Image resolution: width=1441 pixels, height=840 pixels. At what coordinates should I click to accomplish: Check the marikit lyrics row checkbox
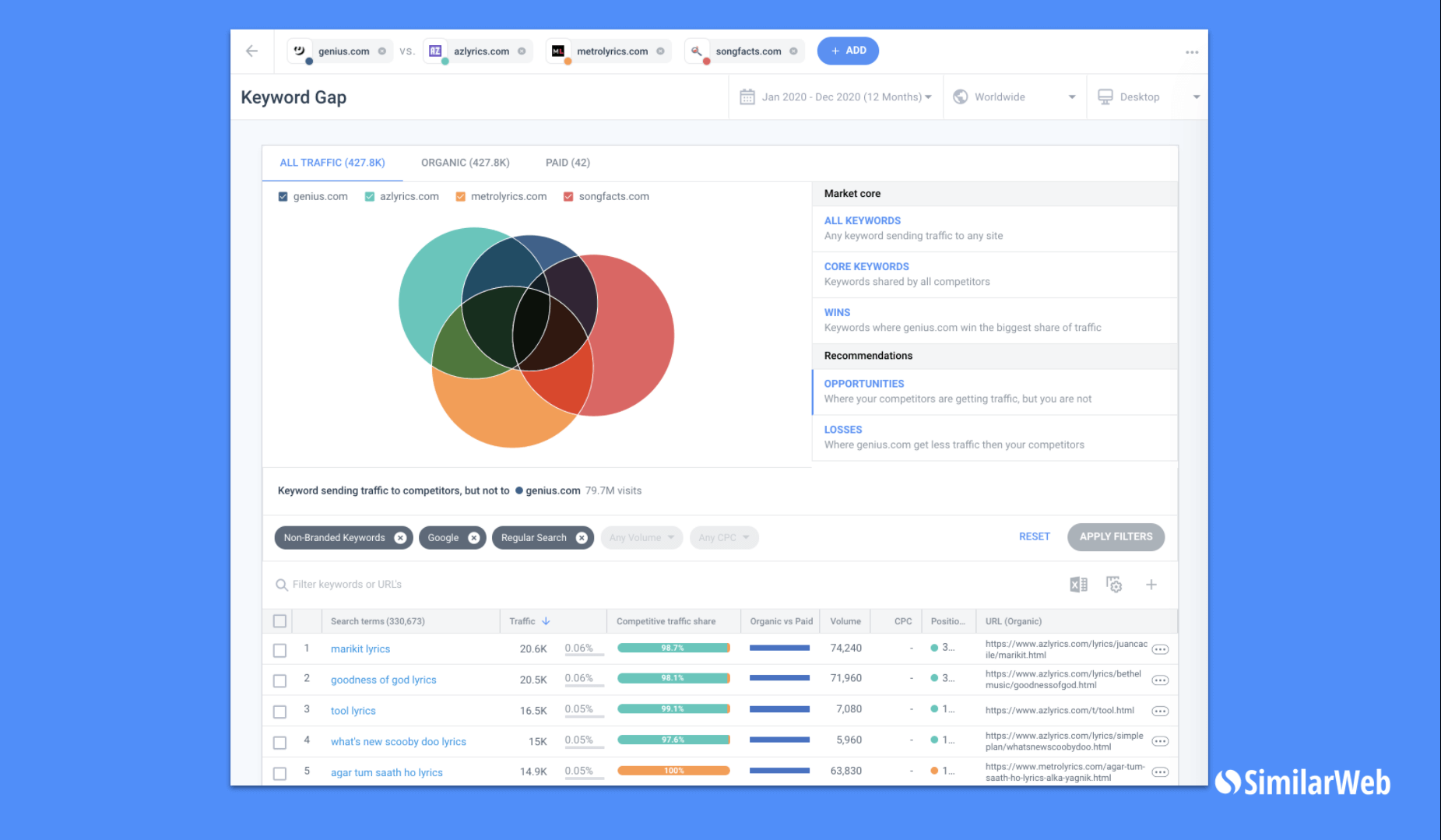click(280, 650)
